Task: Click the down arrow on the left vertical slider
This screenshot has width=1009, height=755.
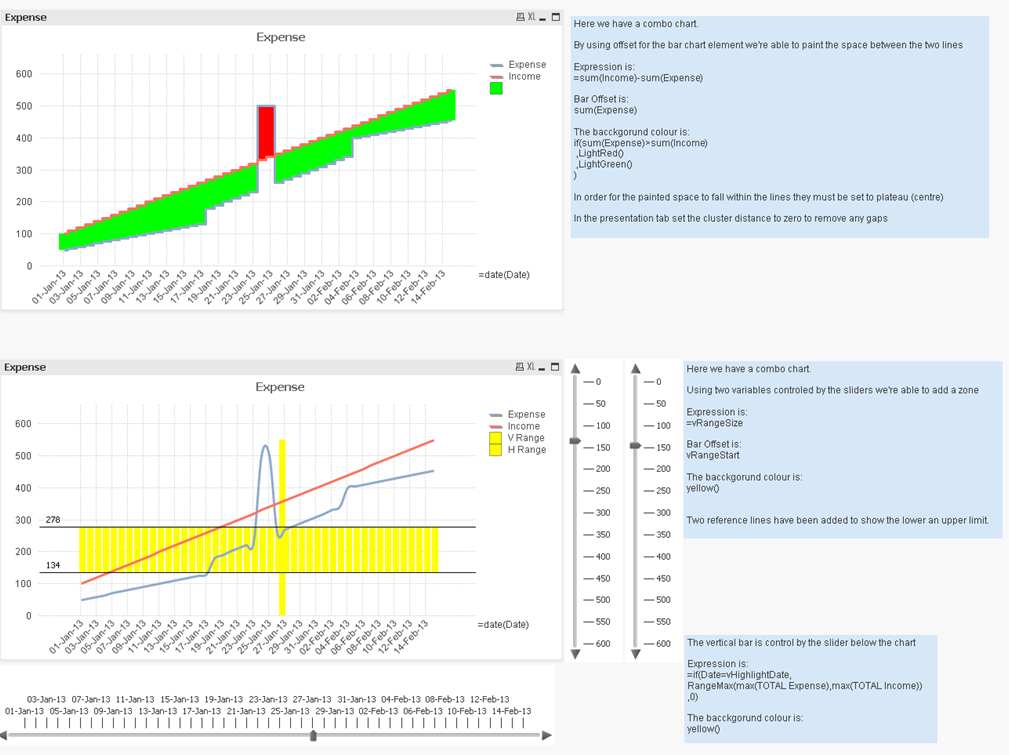Action: [575, 654]
